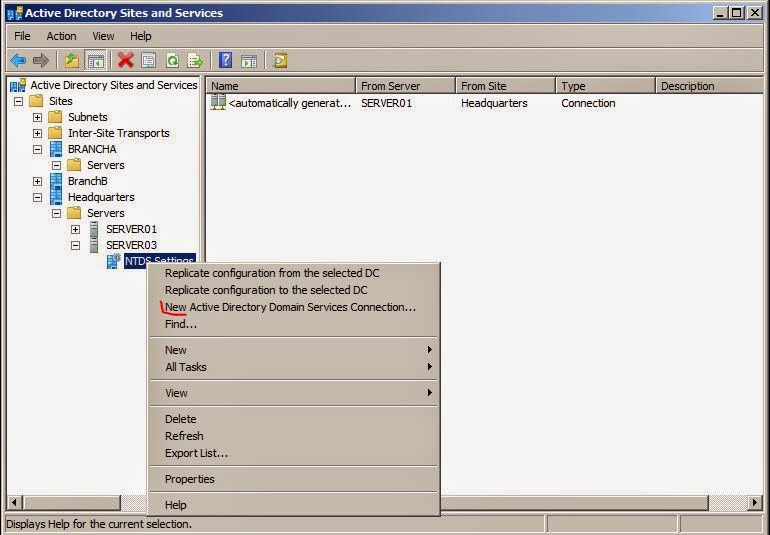The width and height of the screenshot is (770, 535).
Task: Click the BranchB site icon
Action: [x=56, y=181]
